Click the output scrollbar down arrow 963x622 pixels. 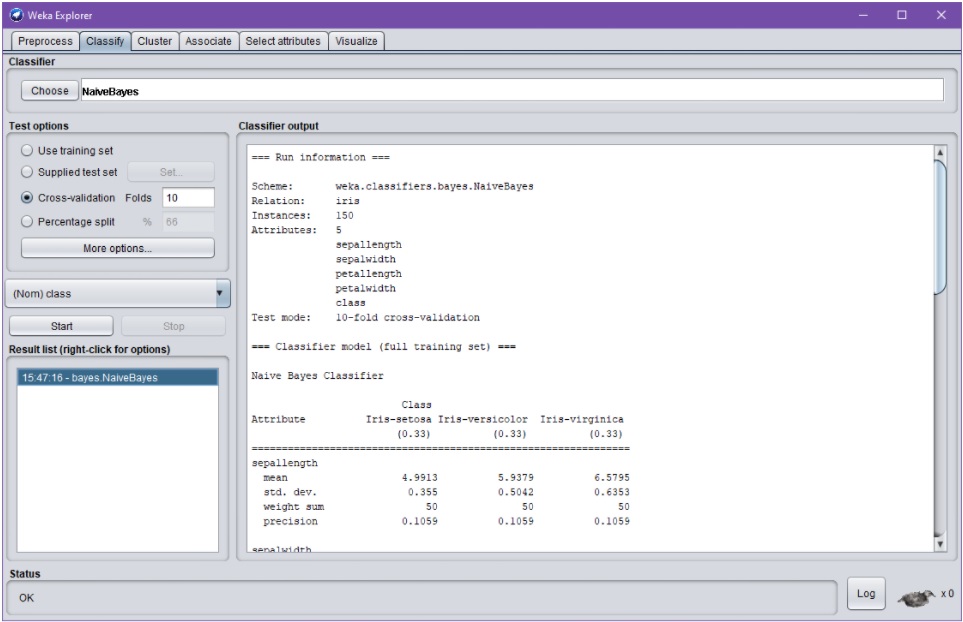pos(940,544)
